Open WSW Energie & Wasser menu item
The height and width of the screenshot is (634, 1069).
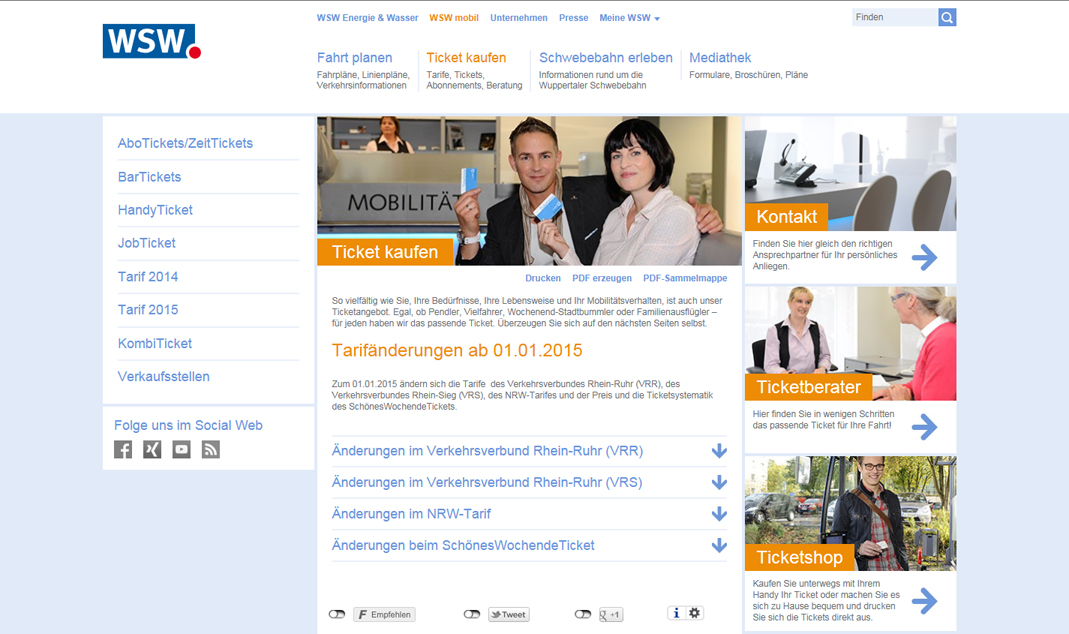367,18
